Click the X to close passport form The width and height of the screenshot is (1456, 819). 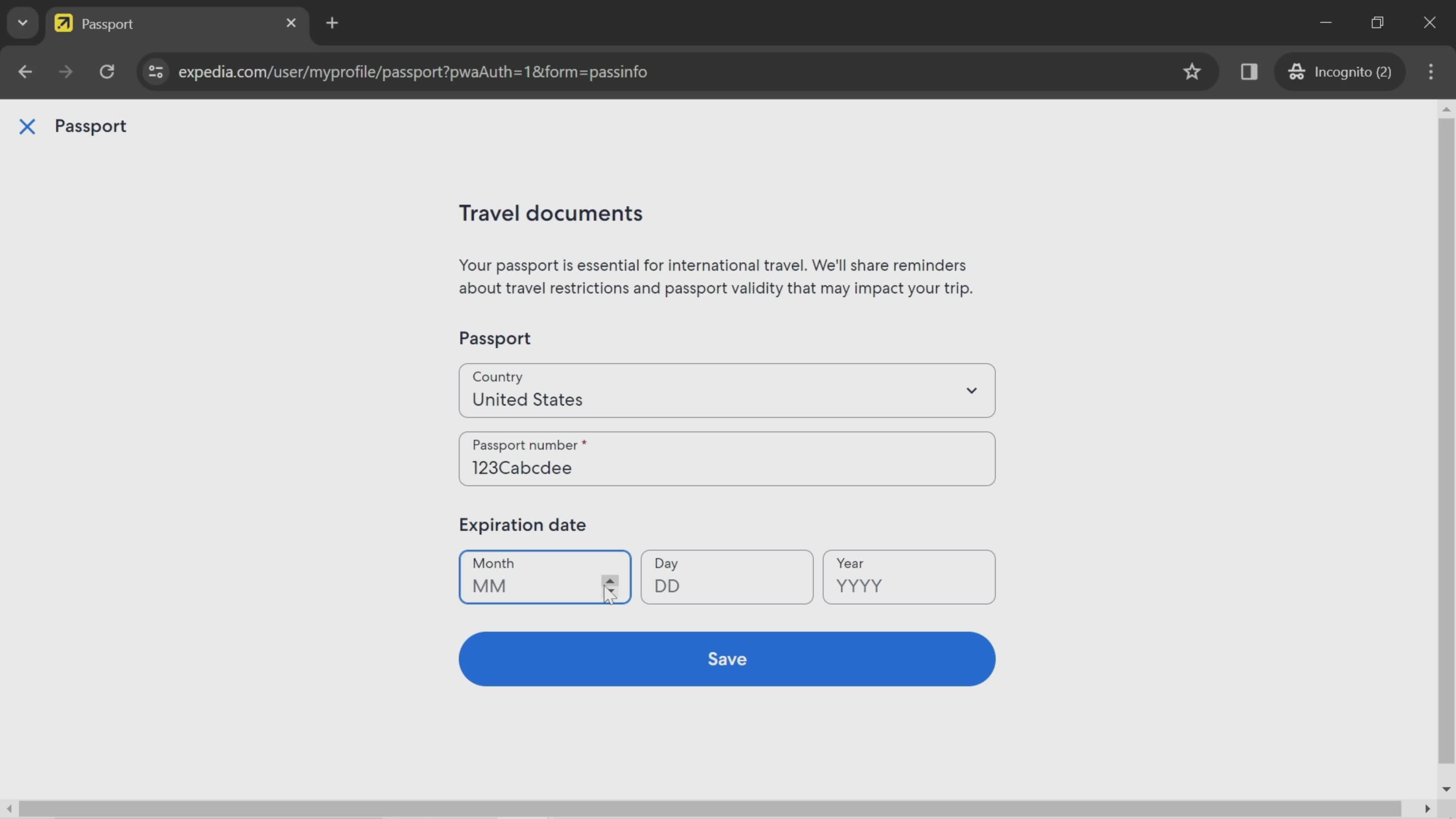(26, 126)
